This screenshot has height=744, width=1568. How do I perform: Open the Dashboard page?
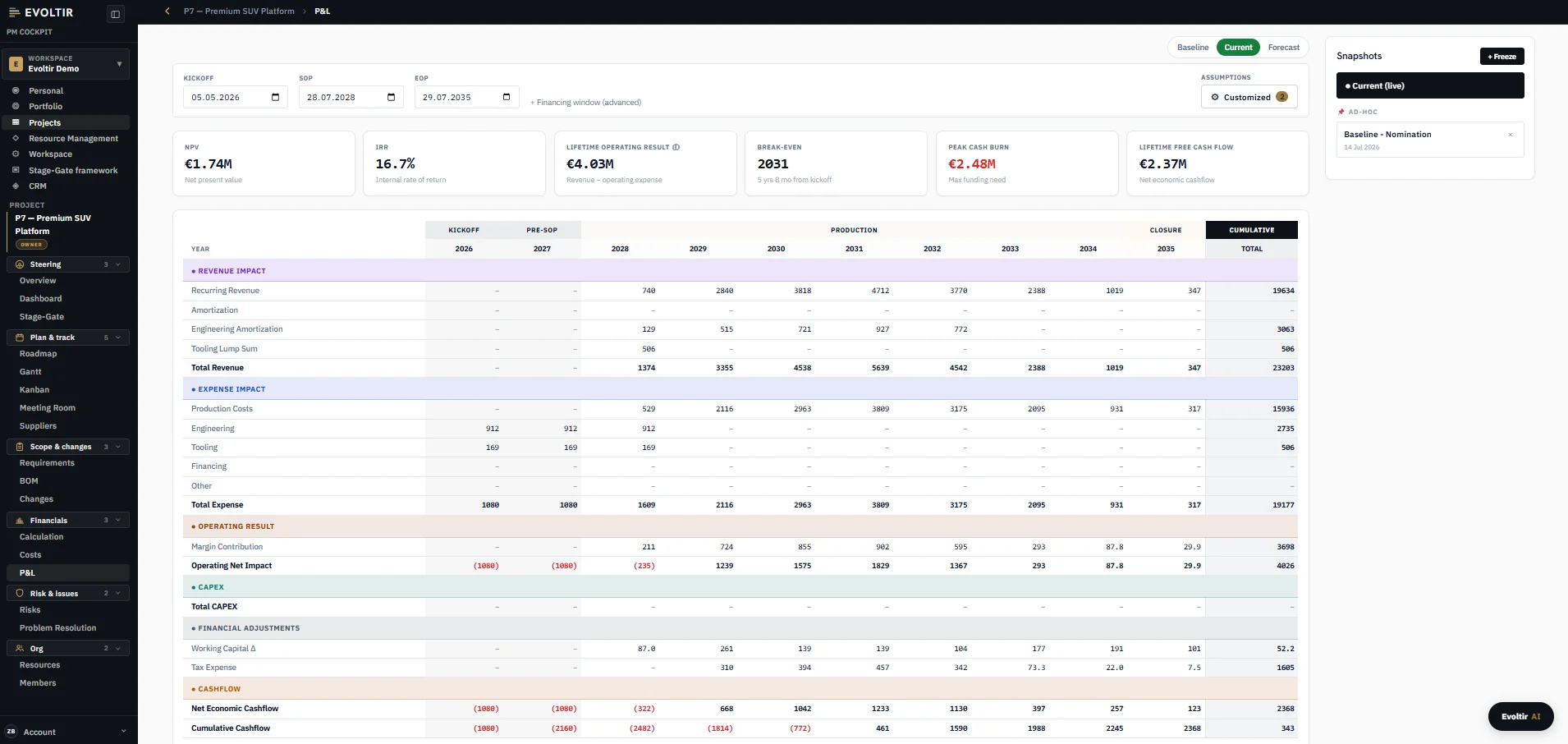(x=41, y=299)
